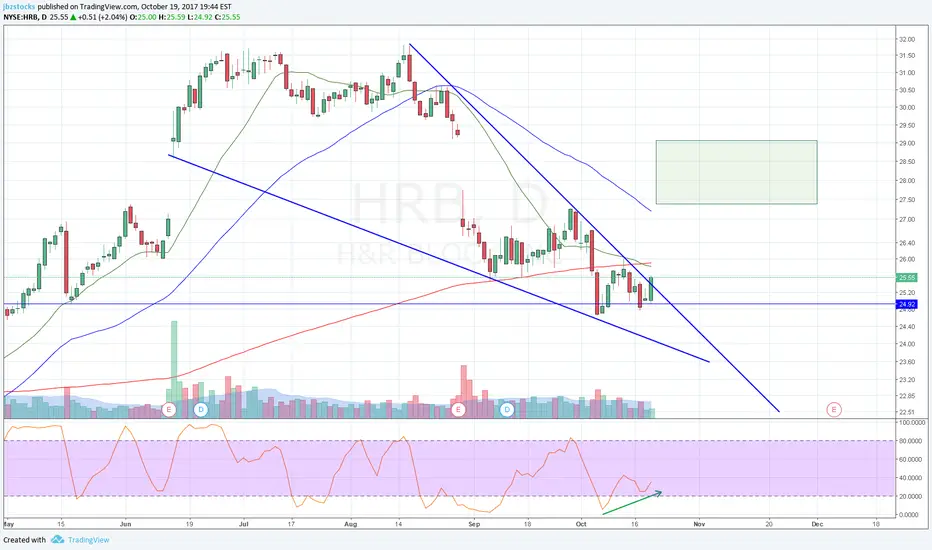This screenshot has width=932, height=550.
Task: Click the Aug date axis label
Action: pyautogui.click(x=351, y=524)
